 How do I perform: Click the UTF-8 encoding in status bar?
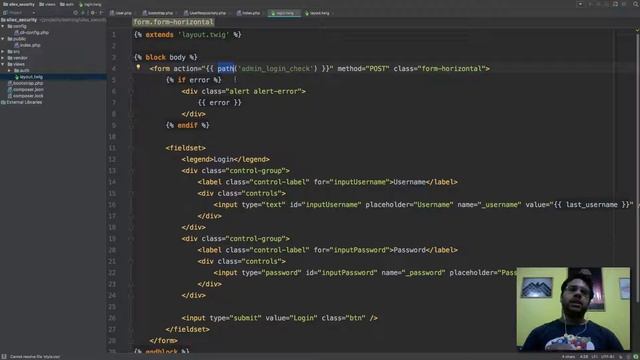click(x=607, y=357)
